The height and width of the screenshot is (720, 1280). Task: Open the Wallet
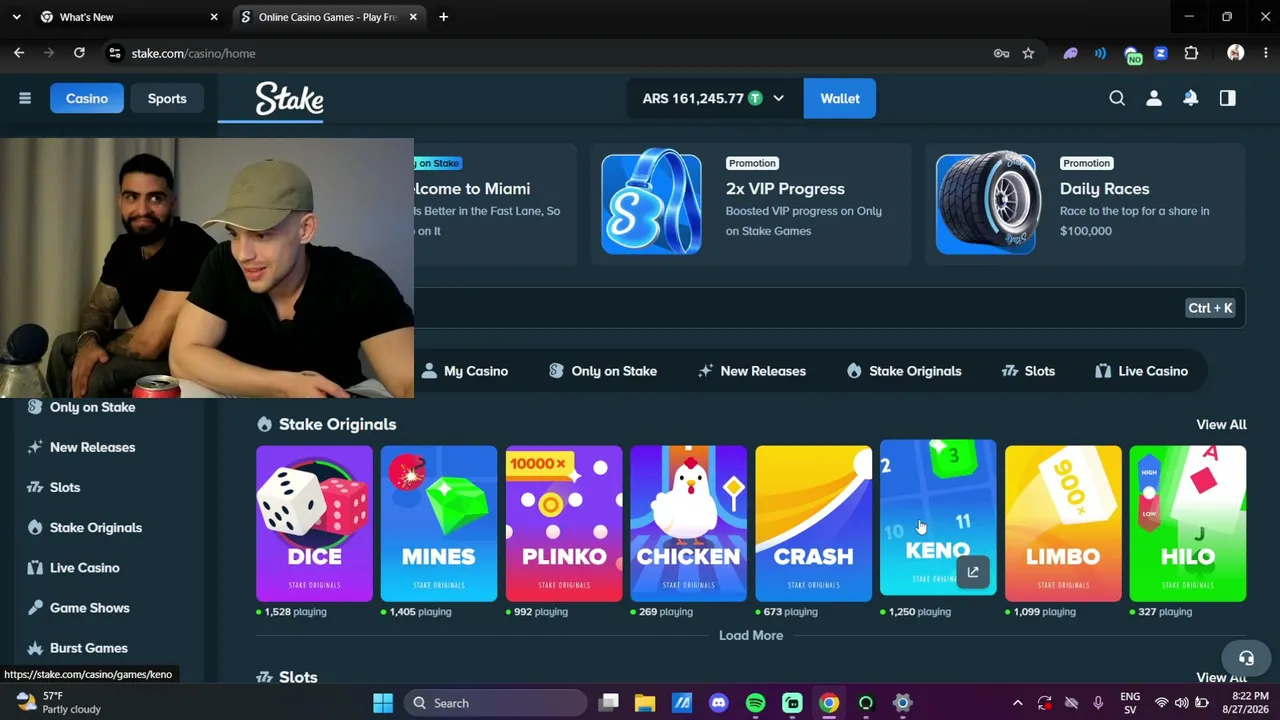[840, 98]
